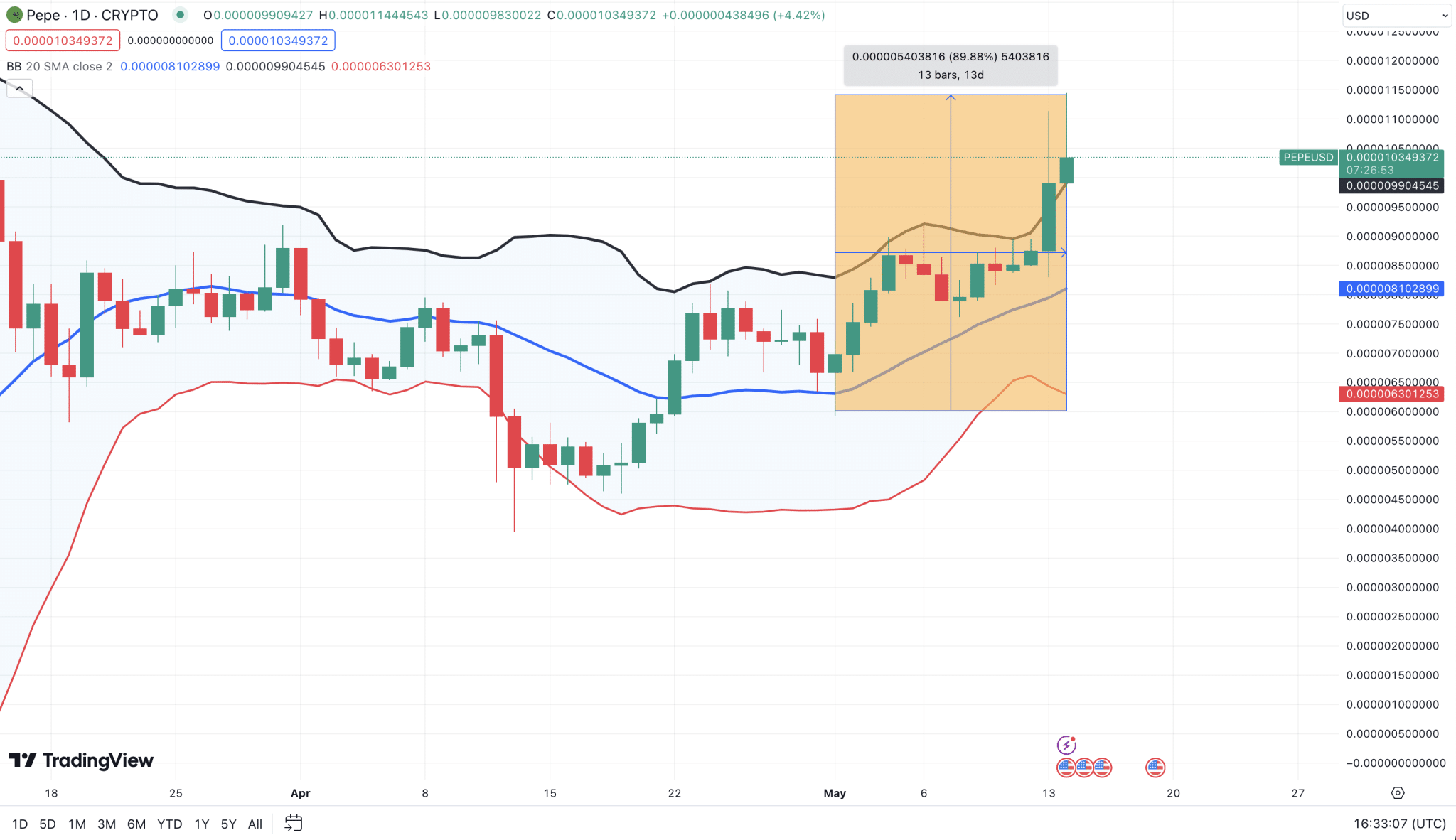Click the 18 date label on time axis

[51, 793]
